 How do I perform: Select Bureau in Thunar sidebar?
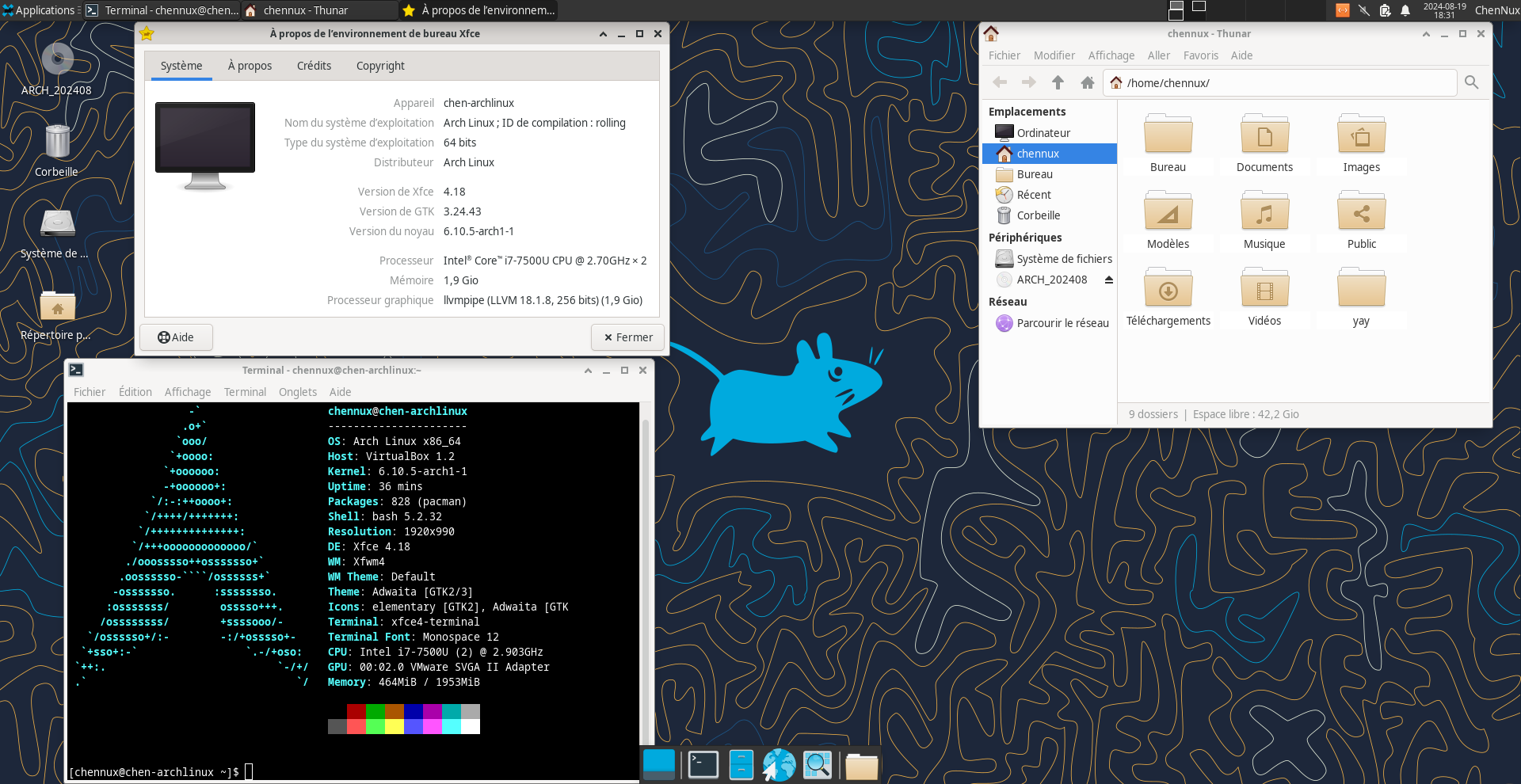click(x=1050, y=174)
